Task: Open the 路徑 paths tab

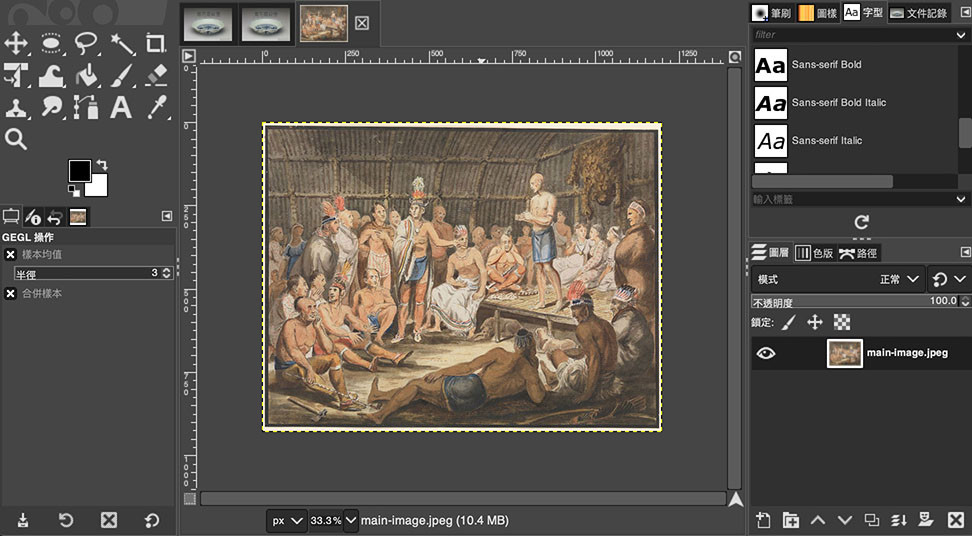Action: pos(858,253)
